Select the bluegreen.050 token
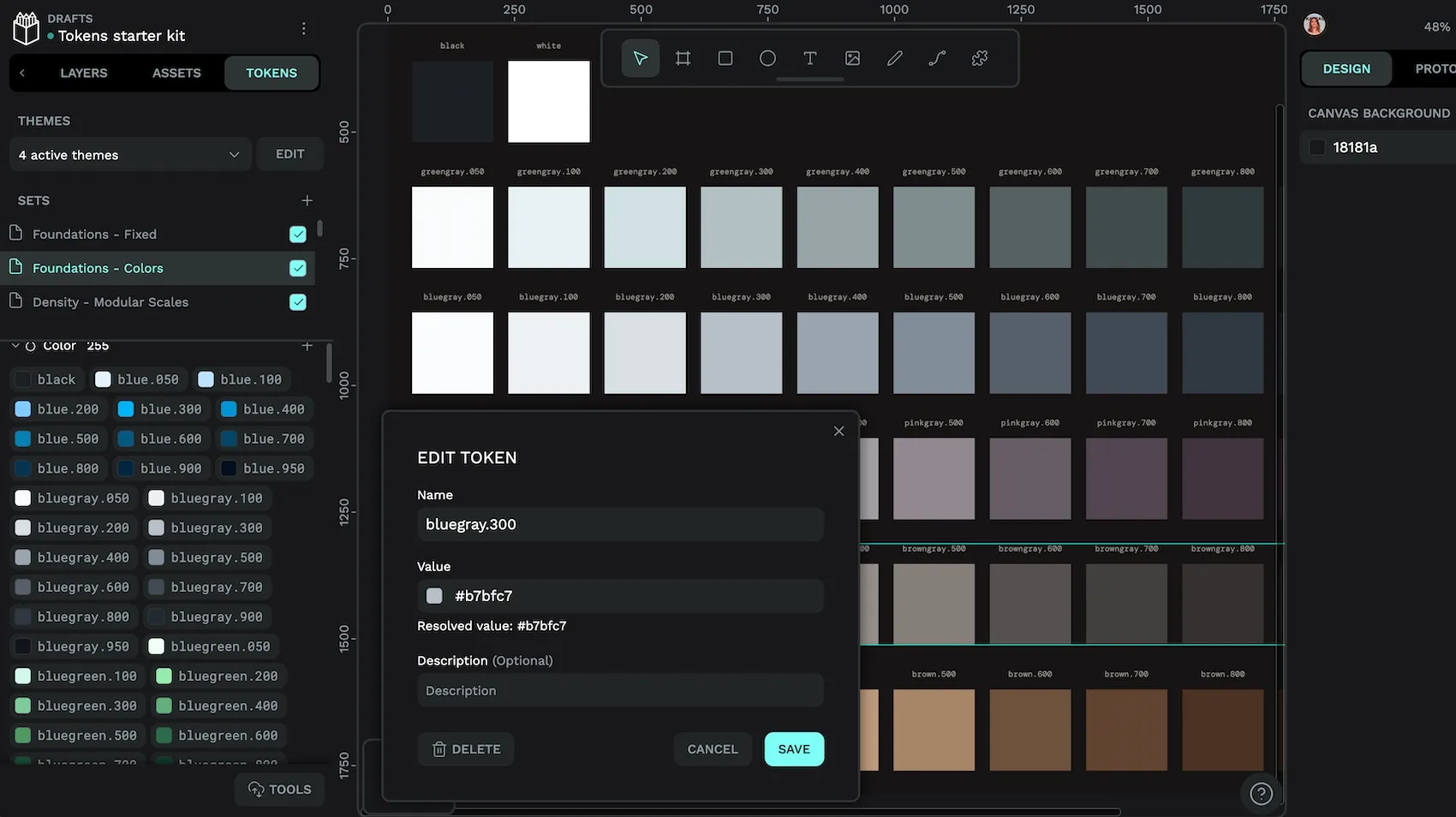 pyautogui.click(x=210, y=647)
